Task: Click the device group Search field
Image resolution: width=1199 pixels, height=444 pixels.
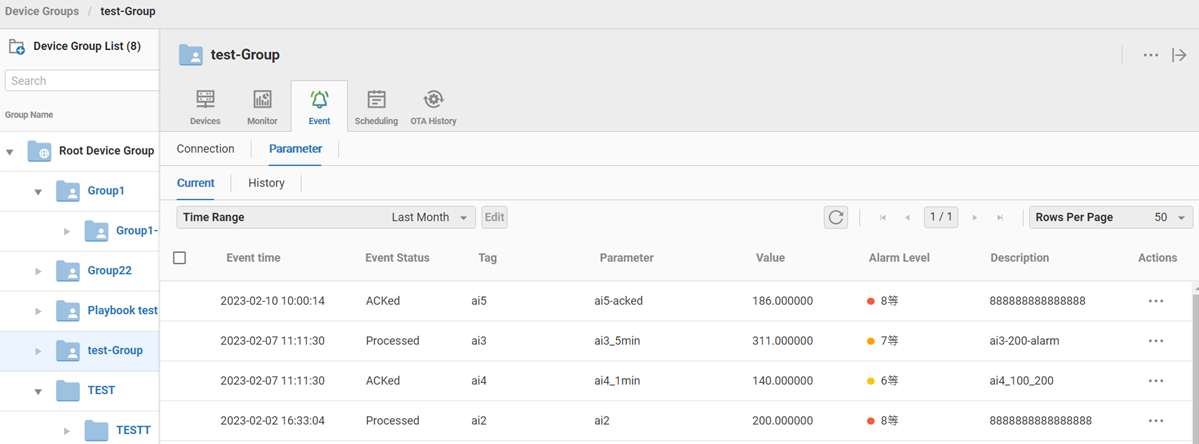Action: tap(80, 81)
